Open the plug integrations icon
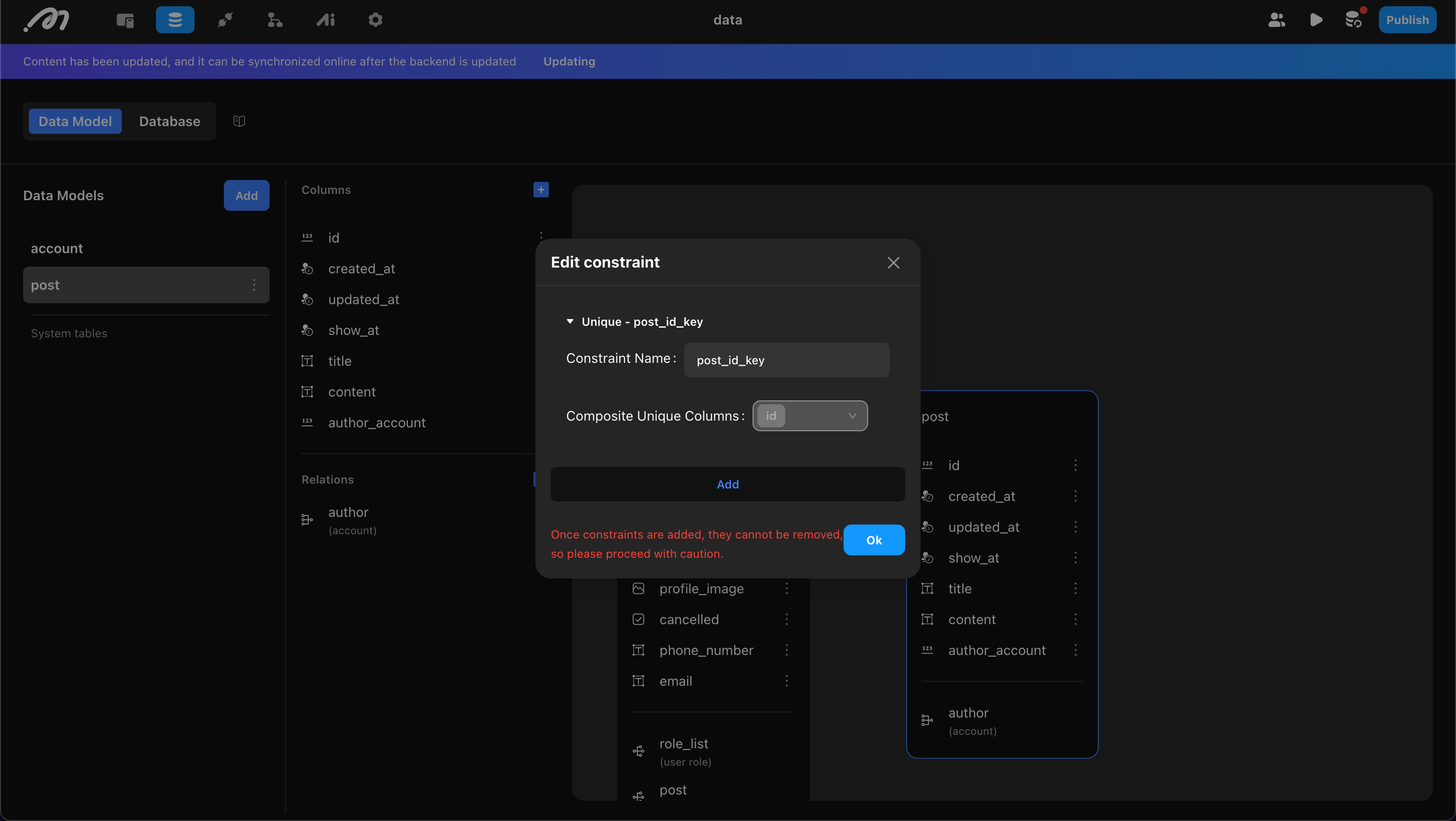 click(x=225, y=20)
